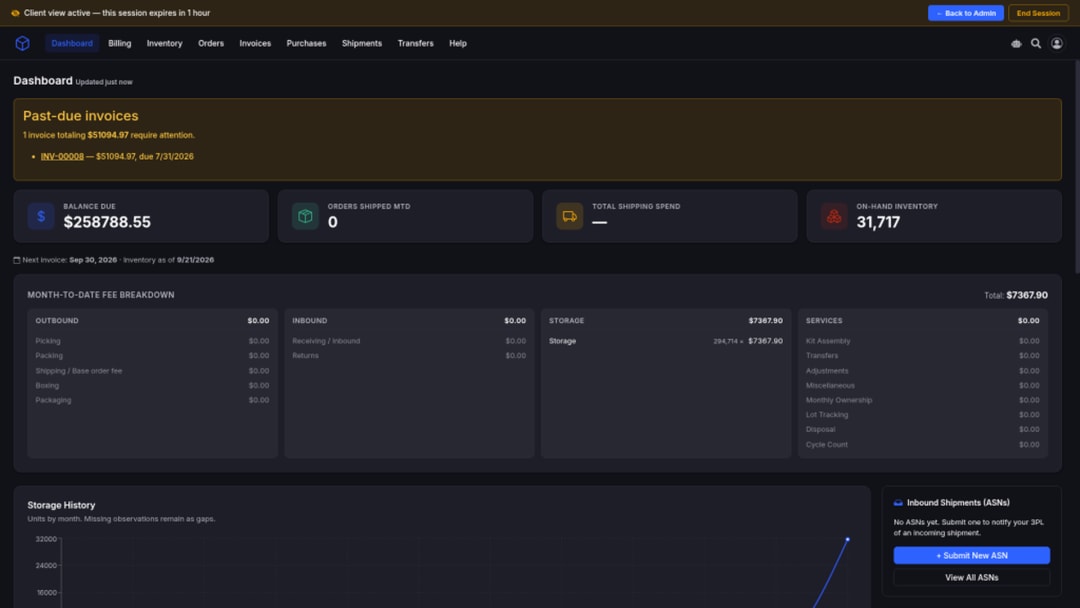Click Next invoice date Sep 30, 2026

(x=93, y=260)
